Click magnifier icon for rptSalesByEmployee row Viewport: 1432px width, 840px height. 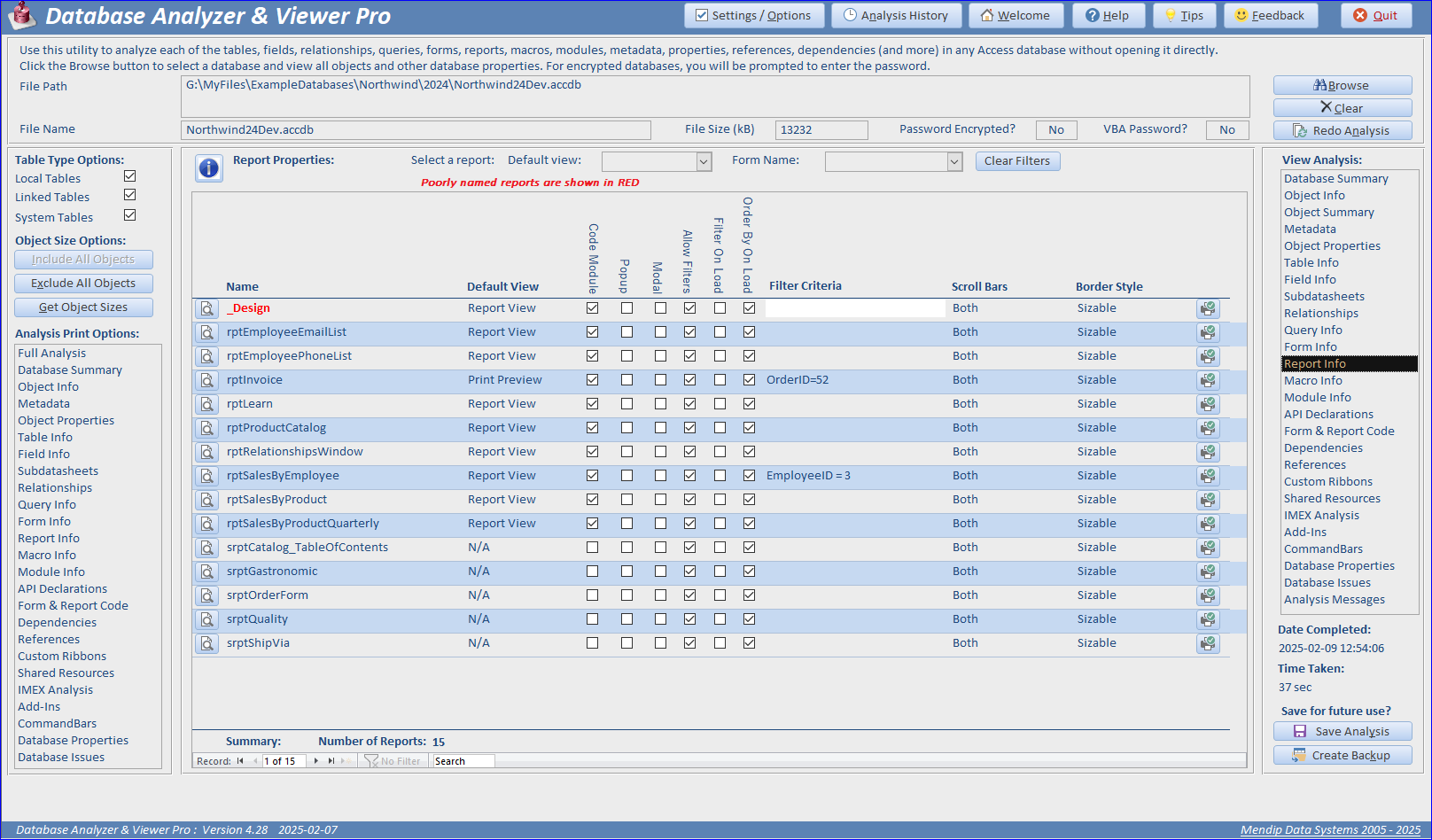206,476
